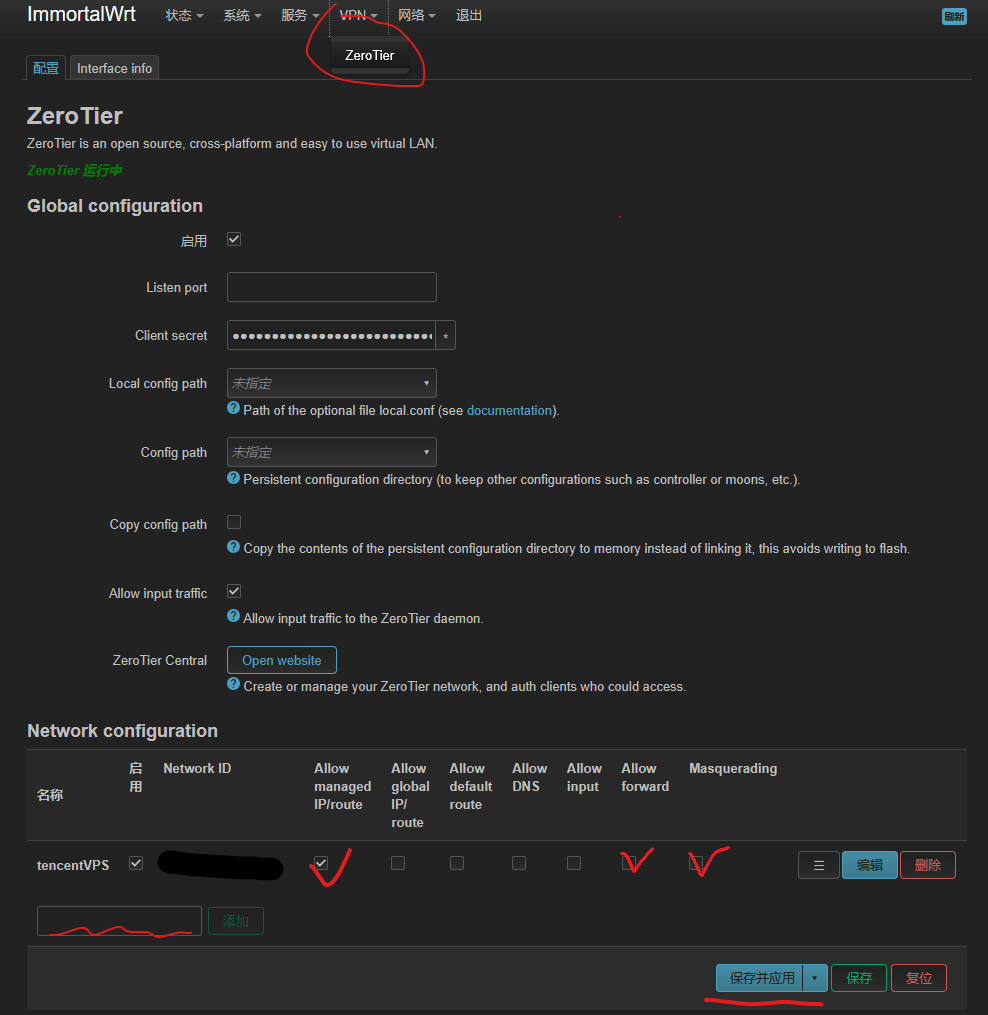Open the Config path dropdown
This screenshot has height=1015, width=988.
[x=331, y=452]
